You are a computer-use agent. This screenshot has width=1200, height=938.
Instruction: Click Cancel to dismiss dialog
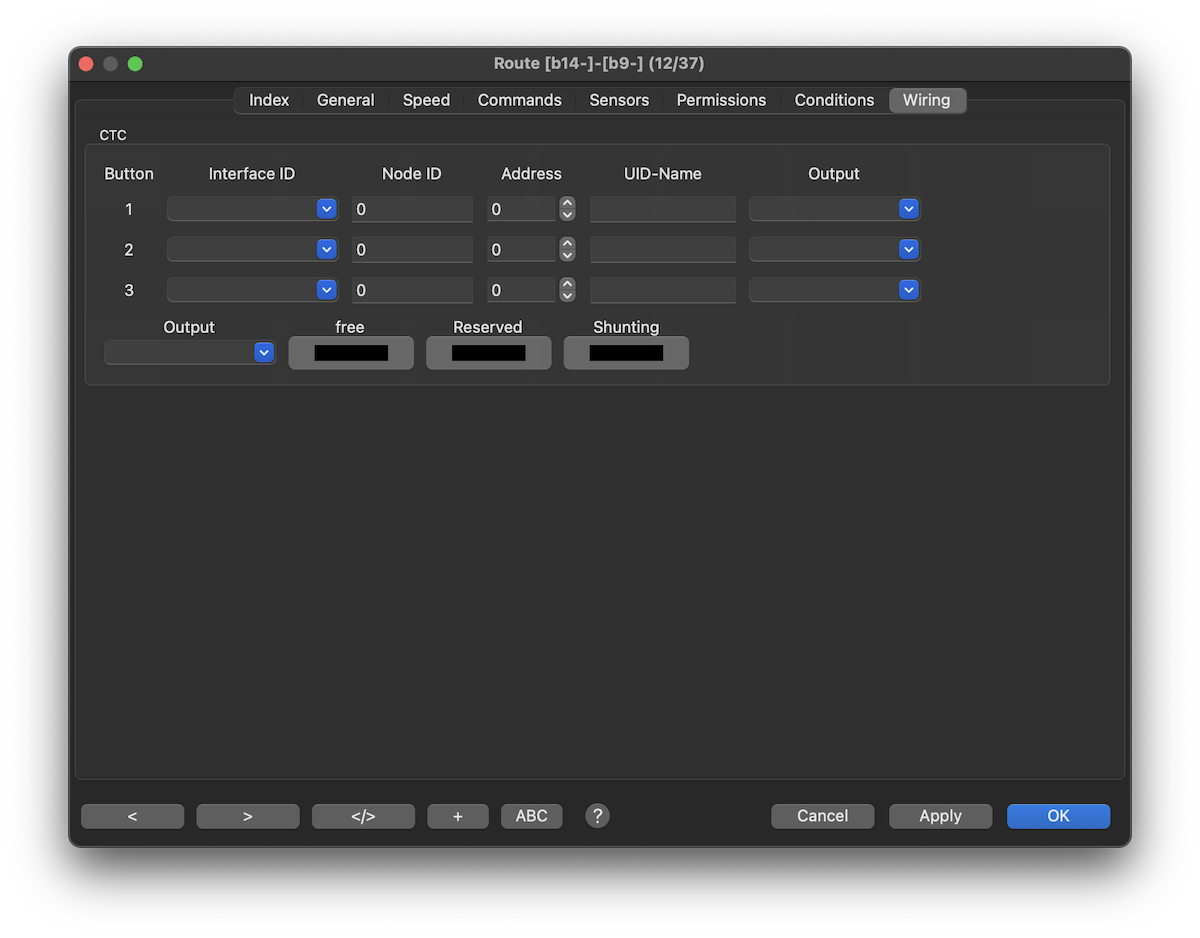click(x=822, y=816)
